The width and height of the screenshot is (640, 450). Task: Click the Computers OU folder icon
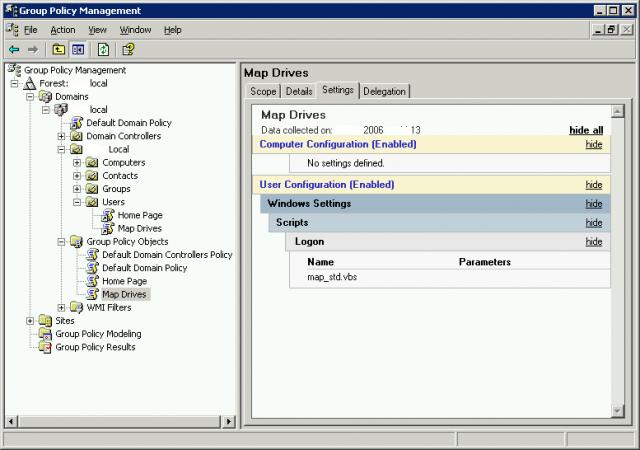click(92, 163)
